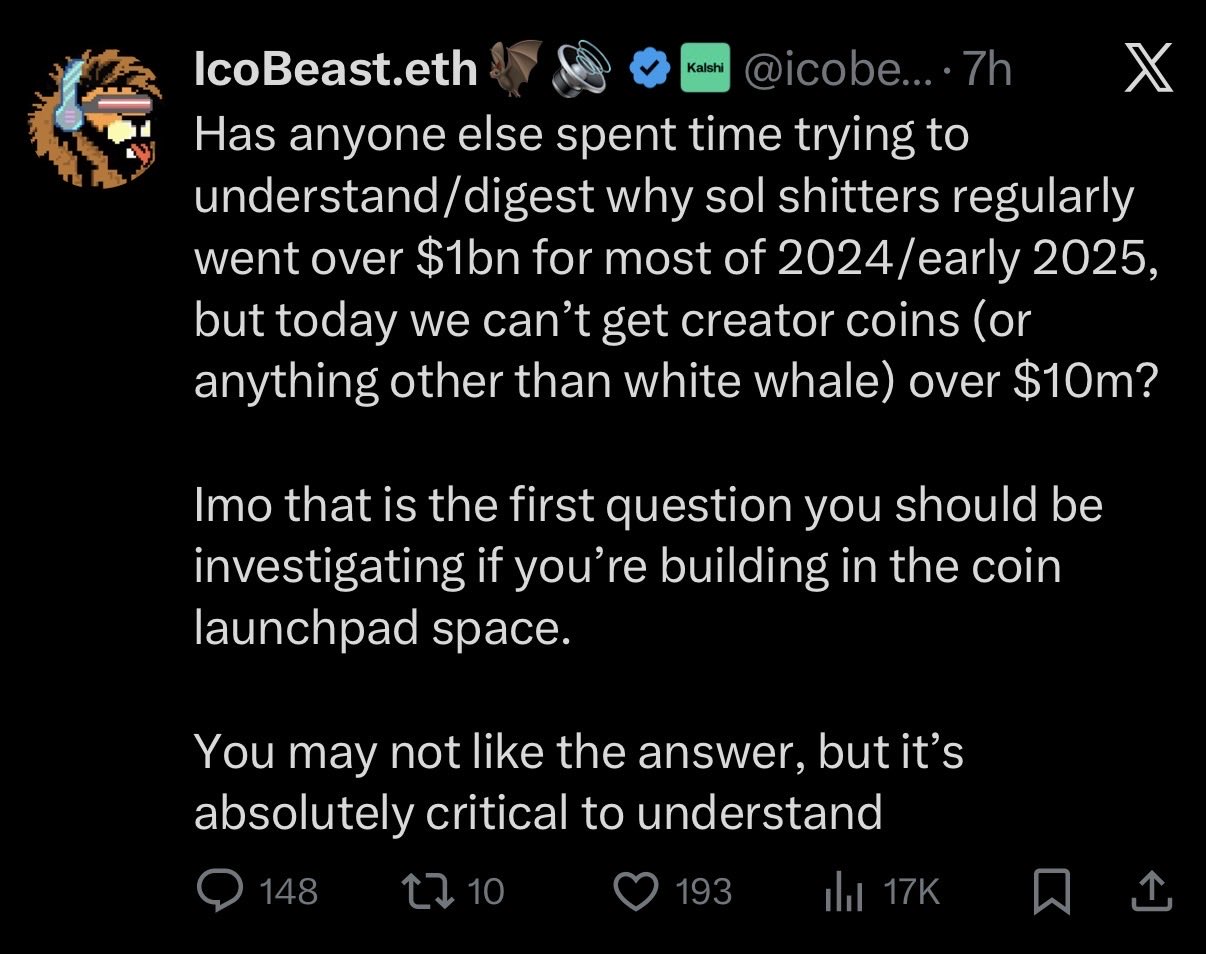Click the blue verified checkmark badge
This screenshot has height=954, width=1206.
[x=648, y=69]
